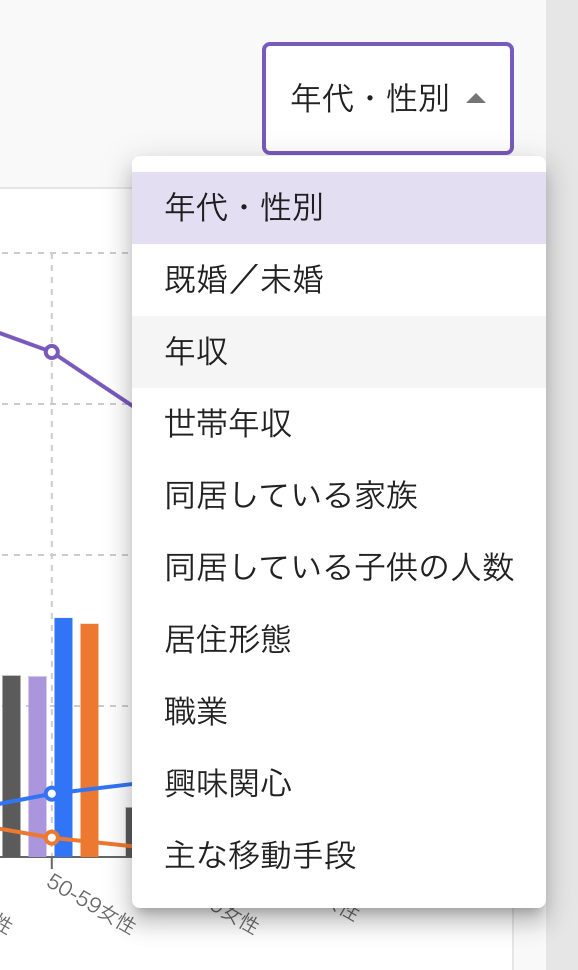Select the 職業 option
578x970 pixels.
339,711
